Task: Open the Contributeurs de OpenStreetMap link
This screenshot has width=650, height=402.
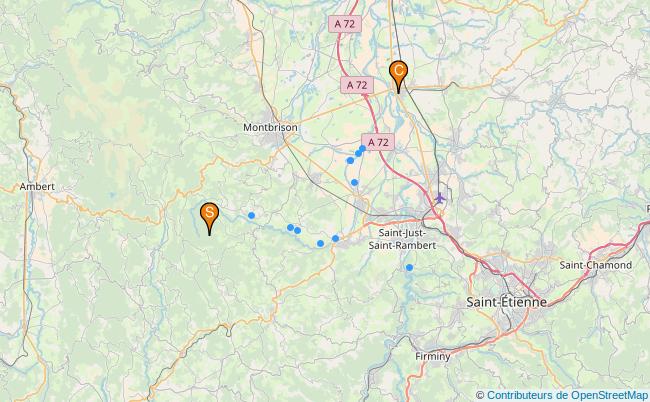Action: click(567, 395)
